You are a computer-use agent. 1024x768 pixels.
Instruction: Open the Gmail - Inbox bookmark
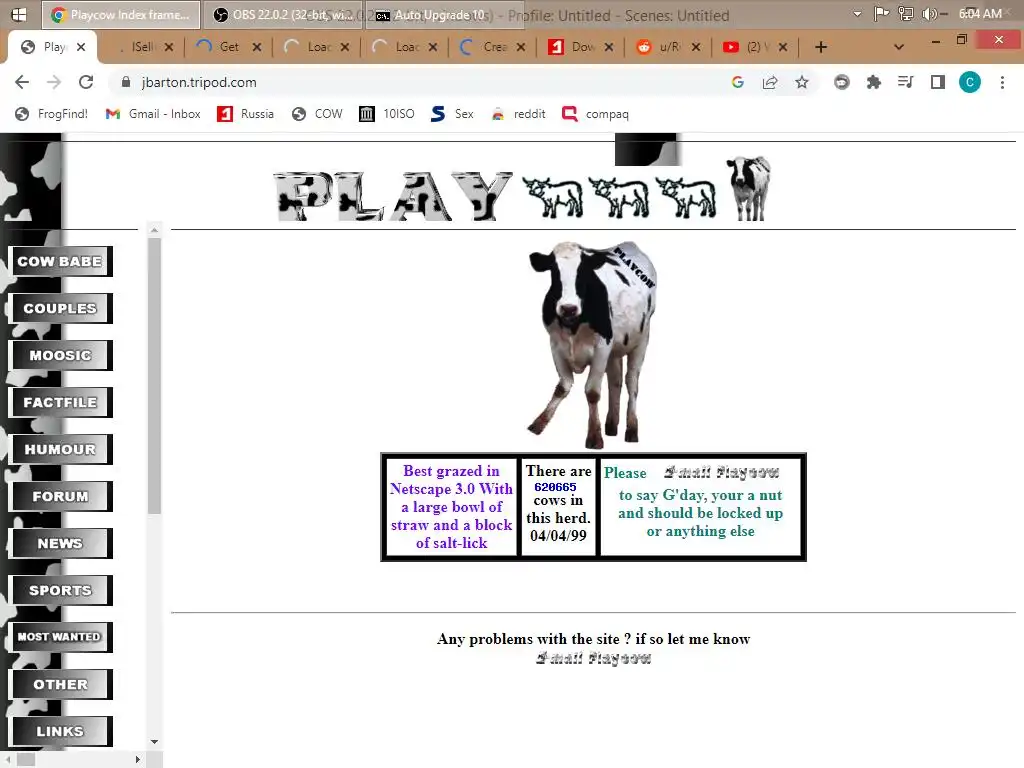[153, 114]
